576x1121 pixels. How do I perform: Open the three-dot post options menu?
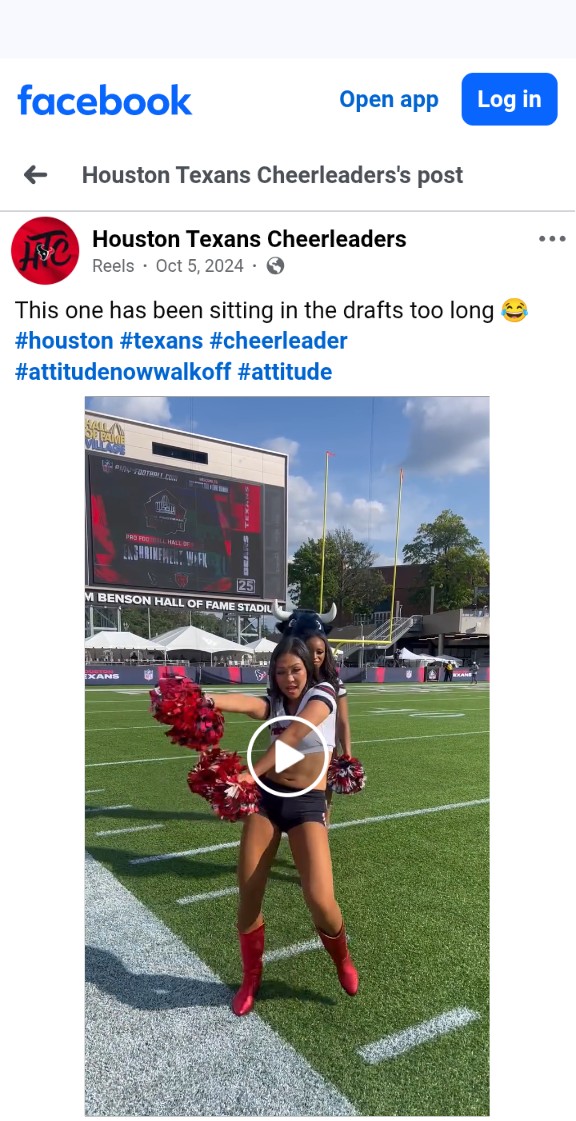coord(552,239)
